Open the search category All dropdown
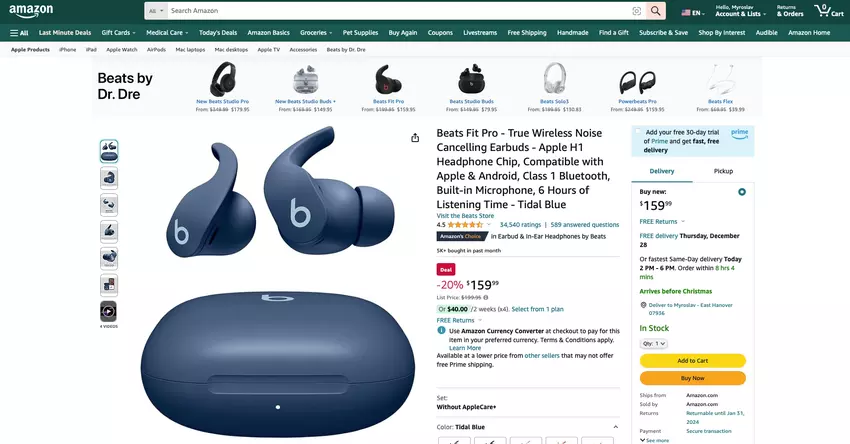The height and width of the screenshot is (444, 850). 156,11
